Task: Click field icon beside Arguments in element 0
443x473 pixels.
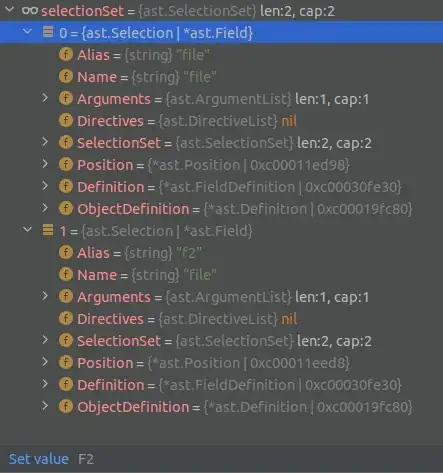Action: pyautogui.click(x=66, y=98)
